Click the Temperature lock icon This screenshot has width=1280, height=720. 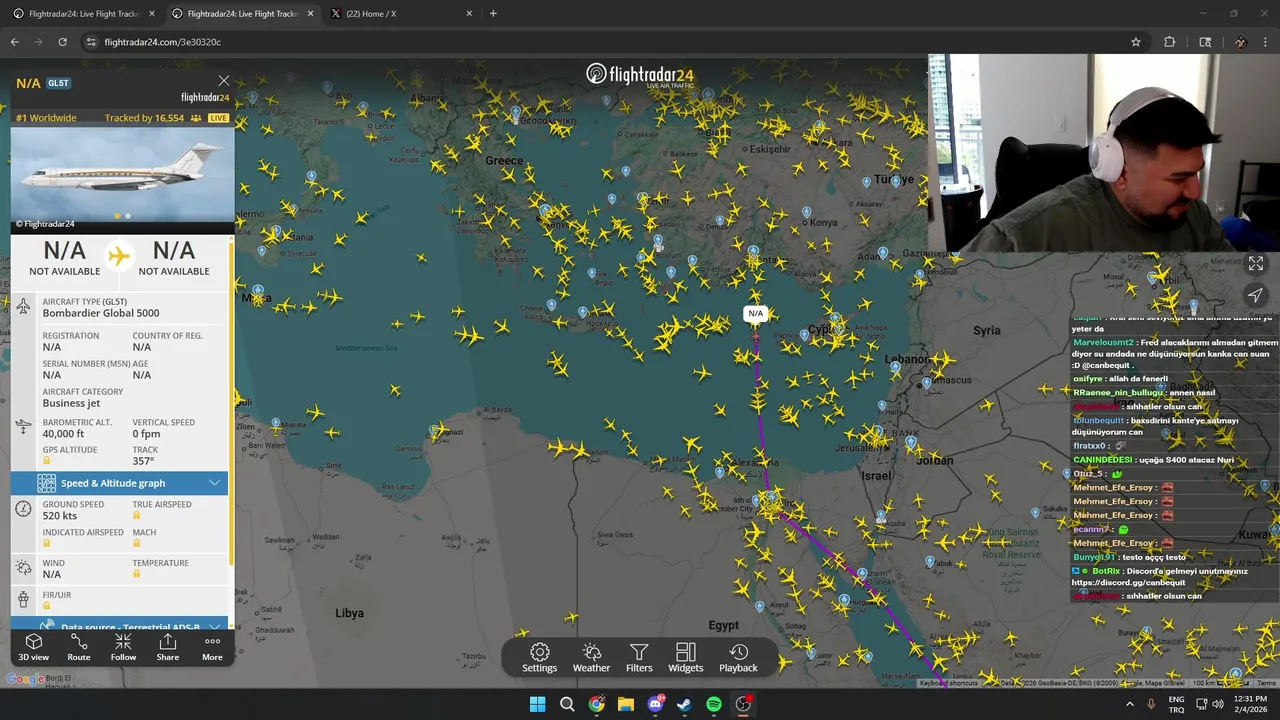click(137, 574)
